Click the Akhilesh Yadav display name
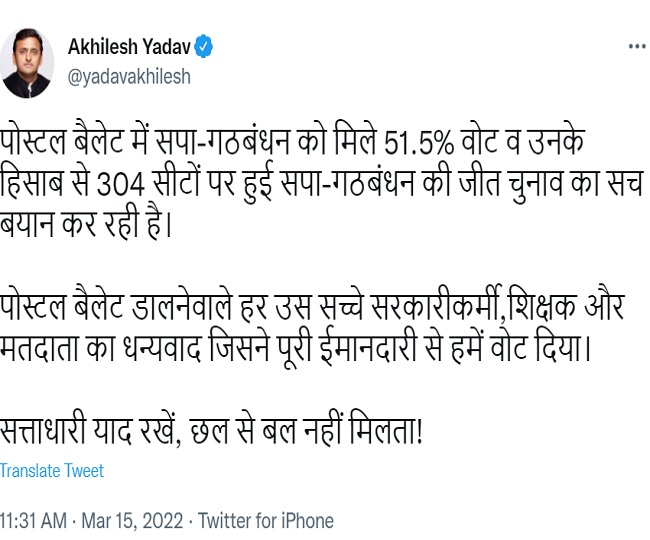Image resolution: width=650 pixels, height=540 pixels. pos(129,46)
